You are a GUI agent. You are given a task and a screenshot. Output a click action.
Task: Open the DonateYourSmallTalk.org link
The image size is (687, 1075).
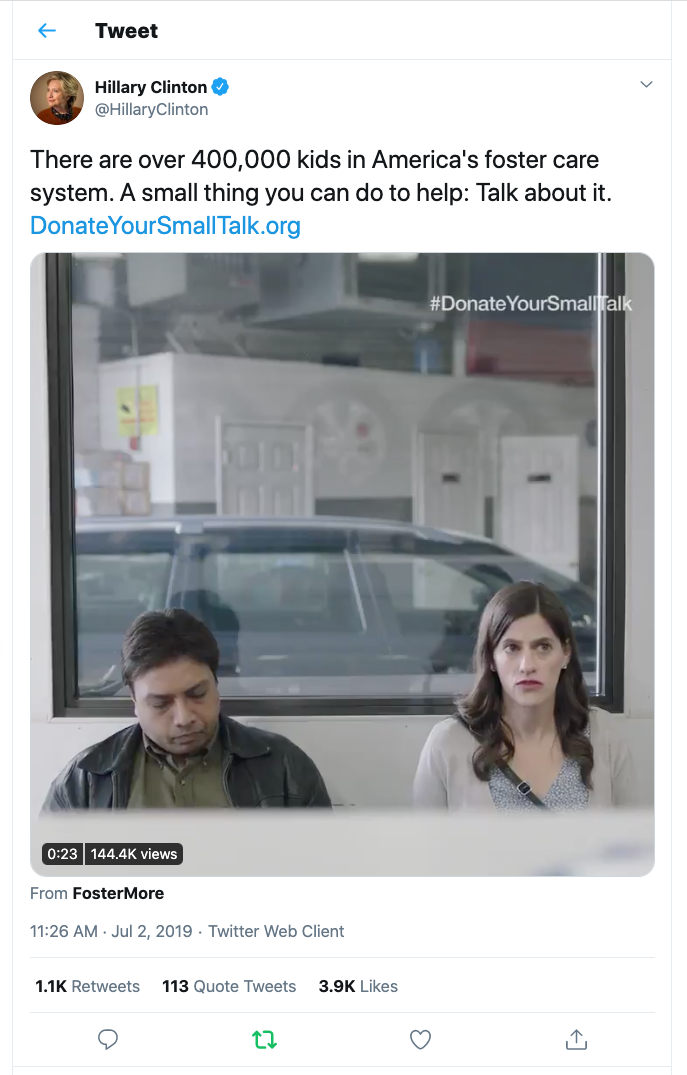pyautogui.click(x=165, y=226)
